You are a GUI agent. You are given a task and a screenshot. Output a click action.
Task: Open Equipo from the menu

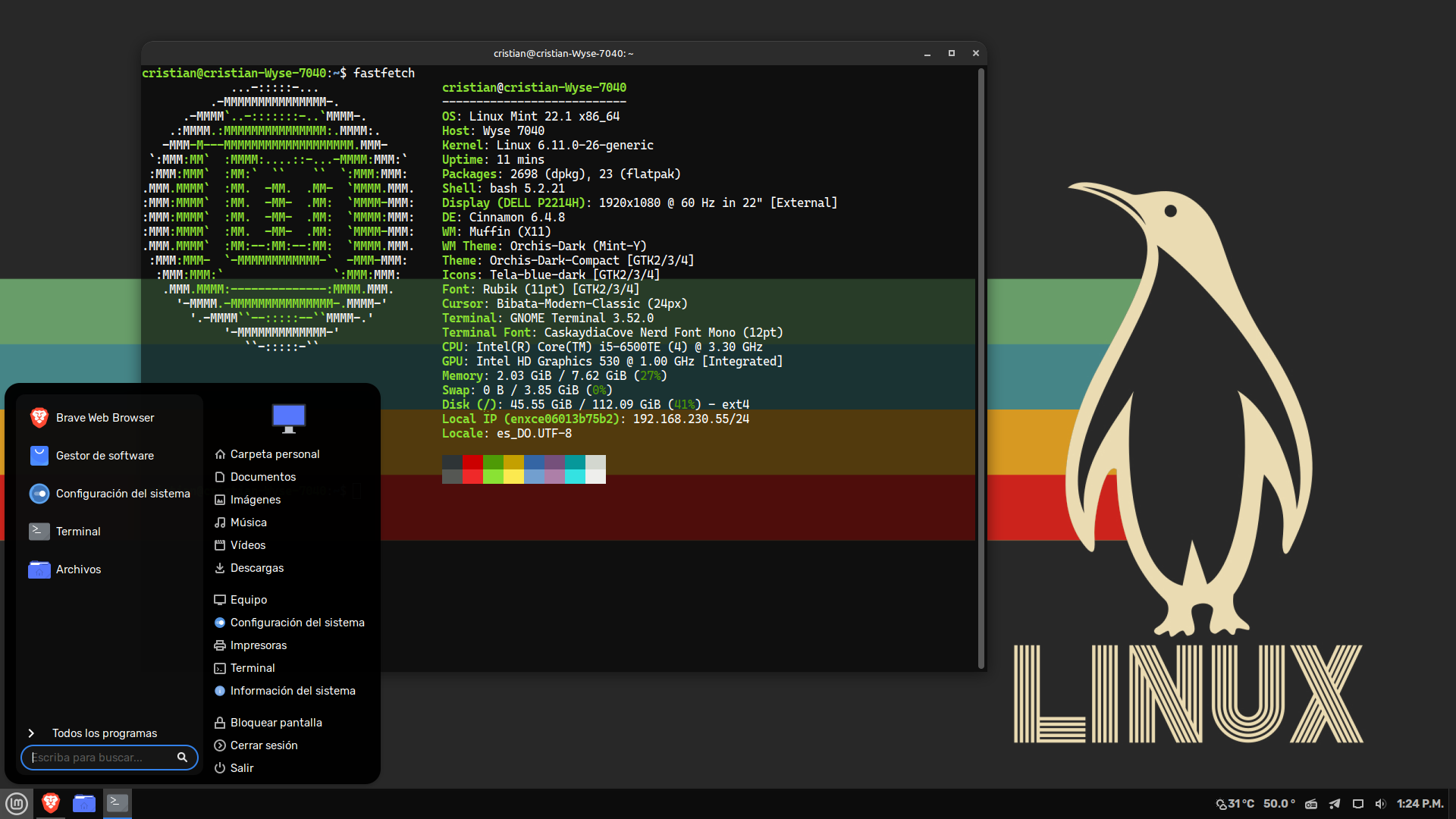click(x=240, y=600)
